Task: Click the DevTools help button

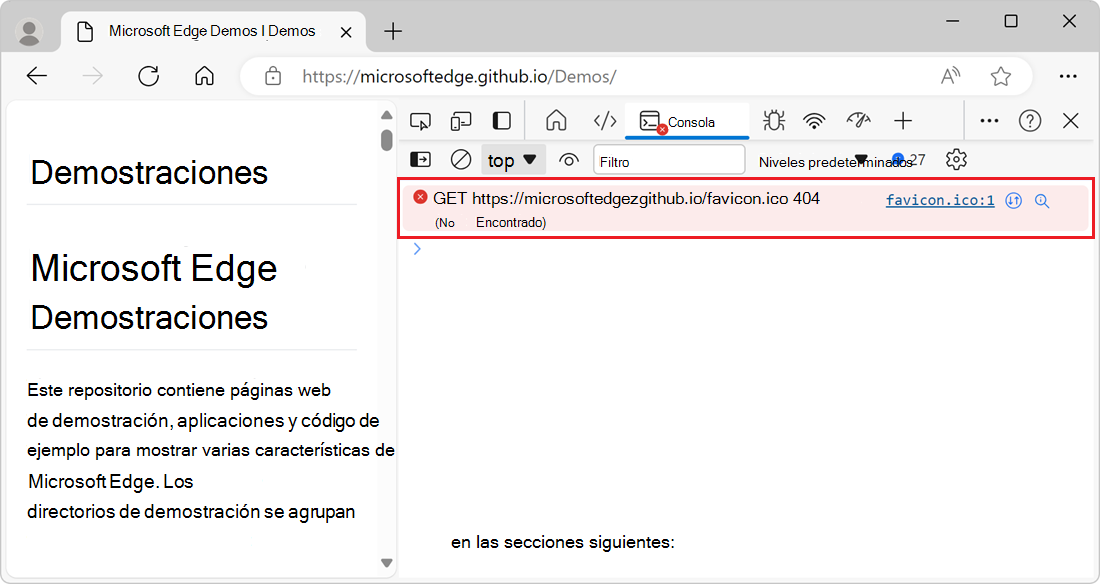Action: [1029, 120]
